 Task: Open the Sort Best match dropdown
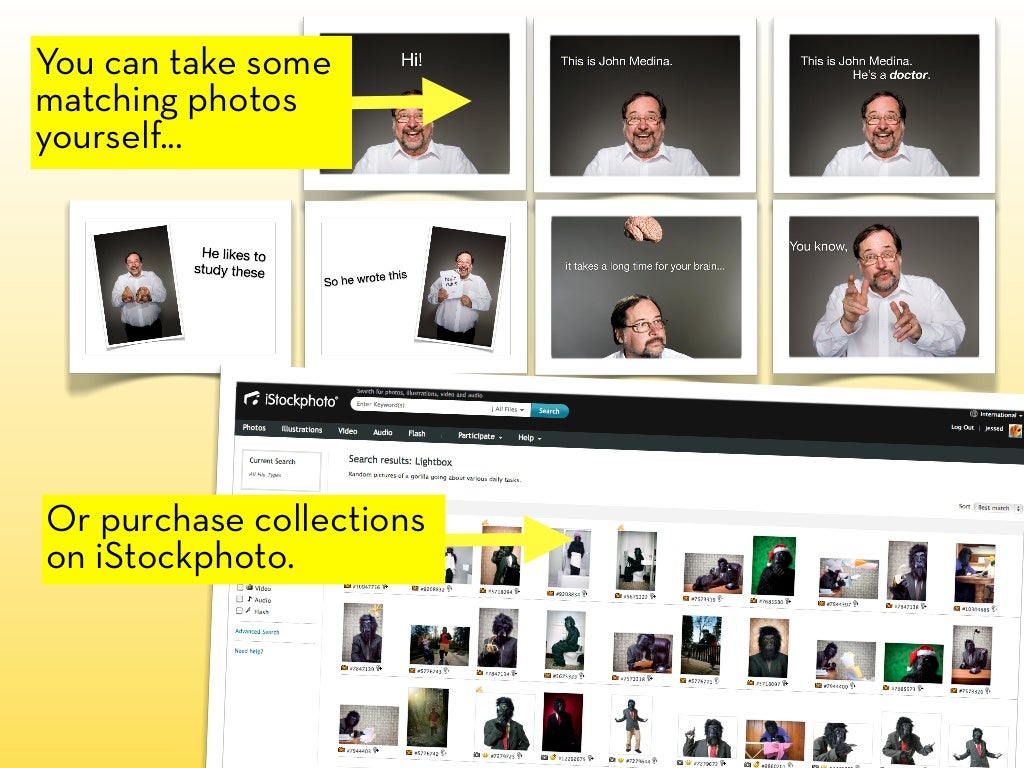[997, 507]
